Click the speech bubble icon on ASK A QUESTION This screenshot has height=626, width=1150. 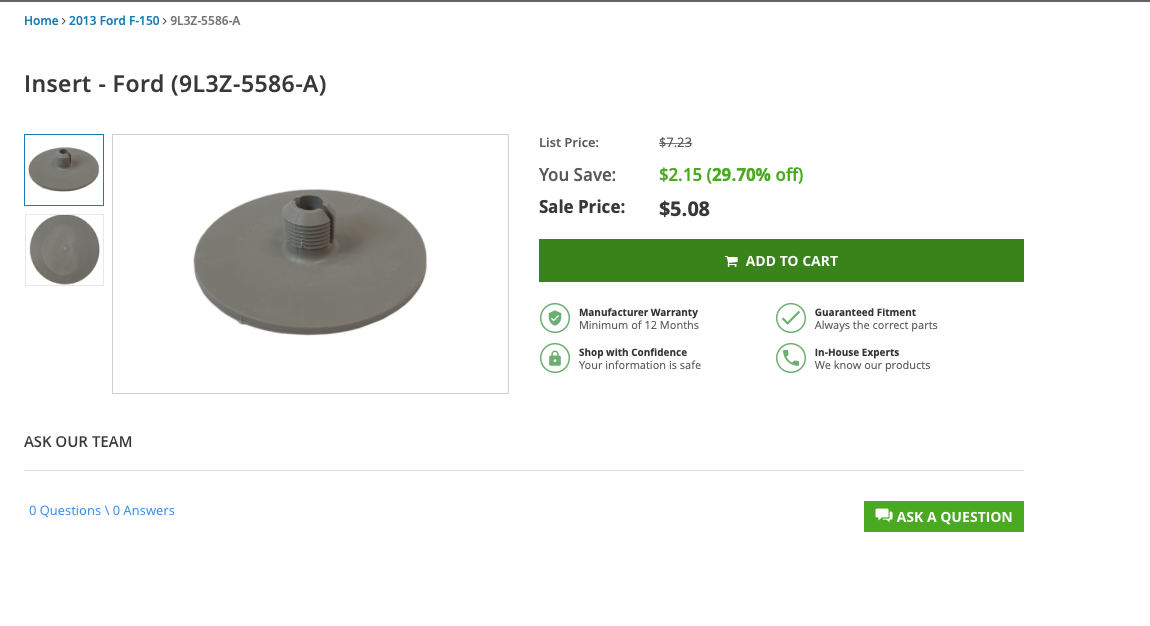tap(884, 515)
